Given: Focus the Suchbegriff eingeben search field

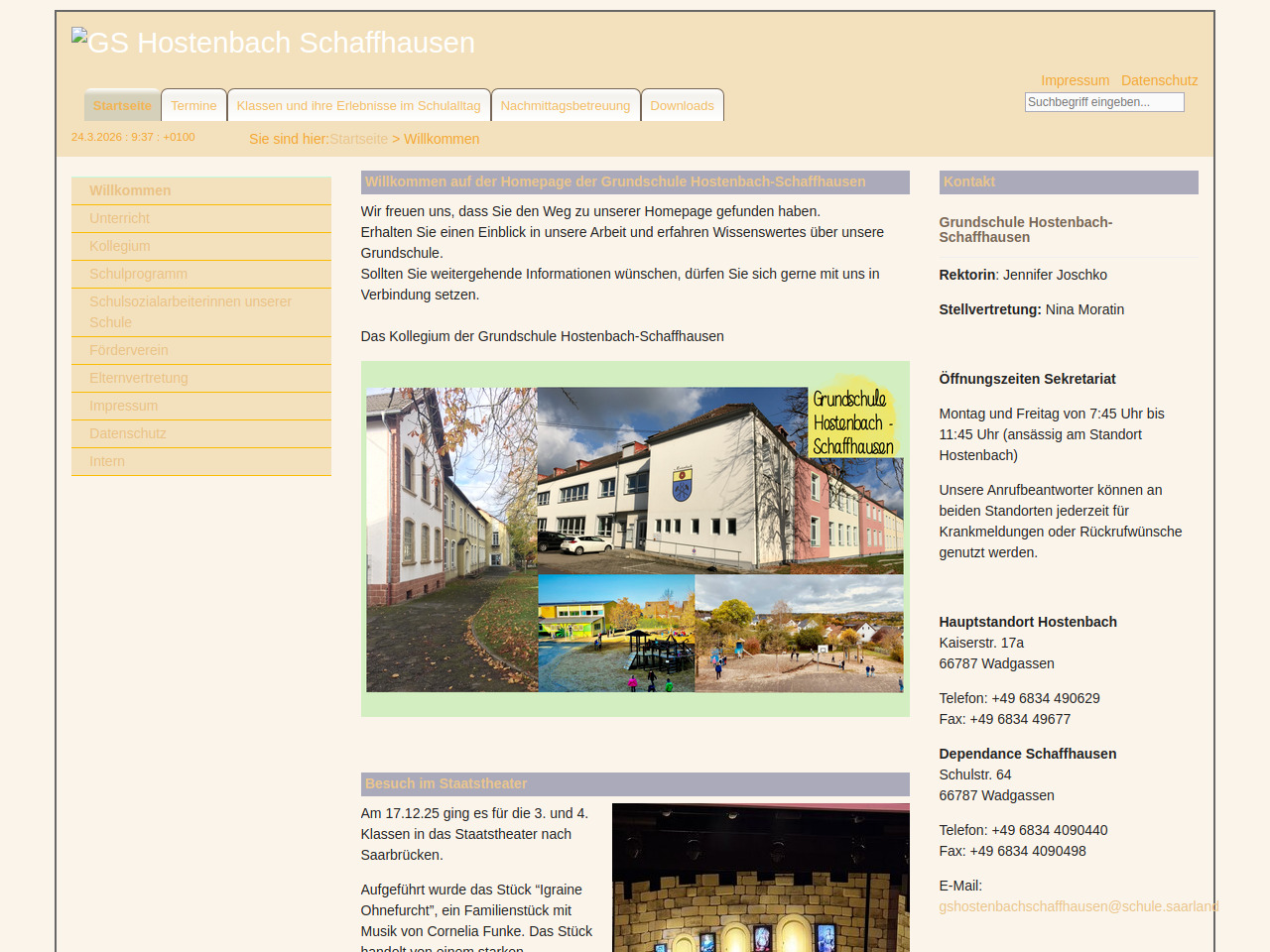Looking at the screenshot, I should (1103, 102).
